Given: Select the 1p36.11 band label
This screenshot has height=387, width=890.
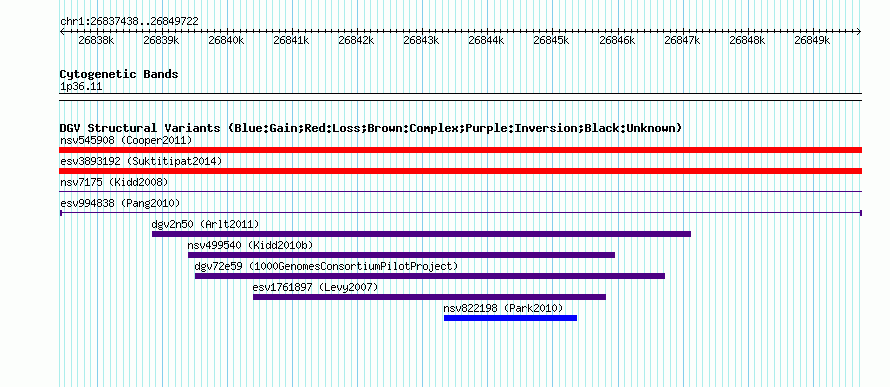Looking at the screenshot, I should [81, 87].
